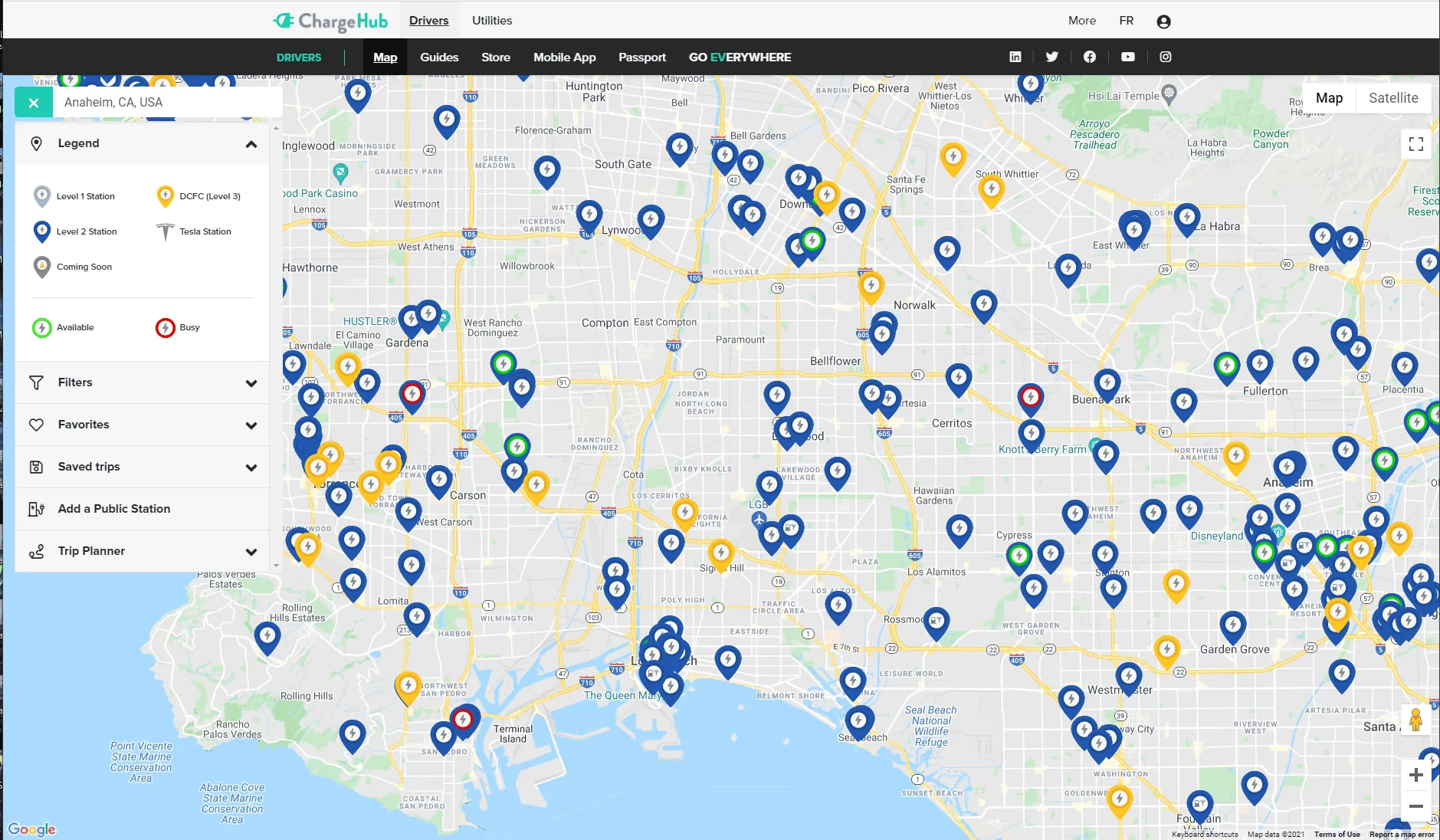The image size is (1440, 840).
Task: Open Keyboard shortcuts
Action: (1205, 835)
